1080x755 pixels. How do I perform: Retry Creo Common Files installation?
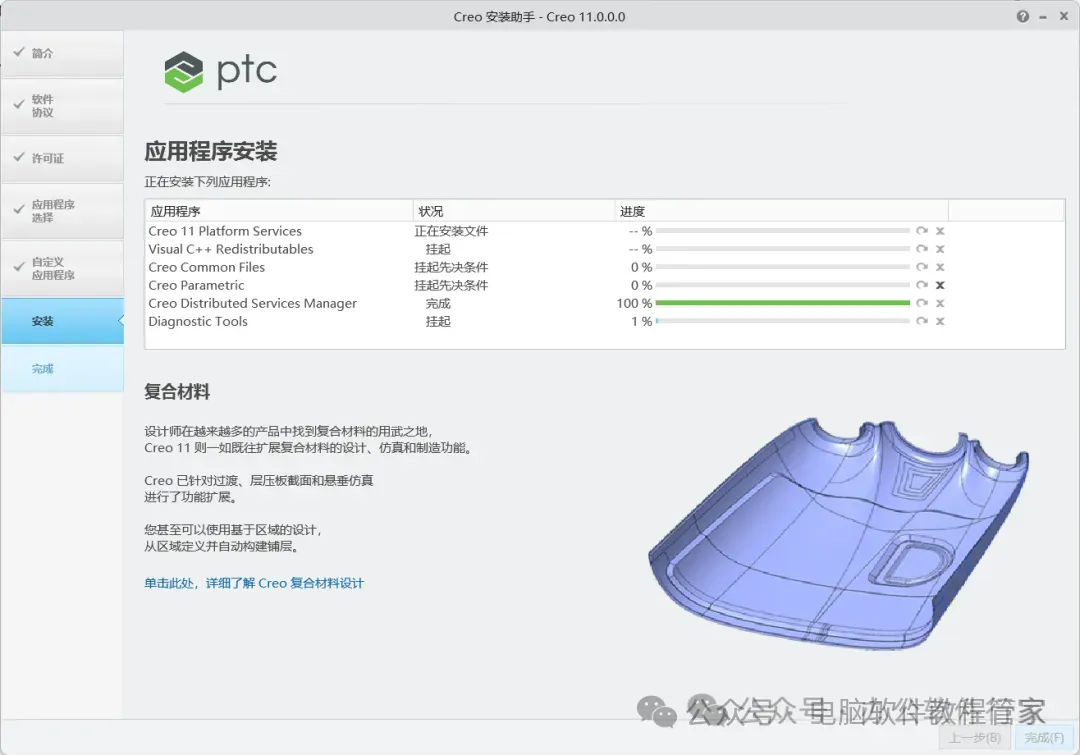pos(922,267)
